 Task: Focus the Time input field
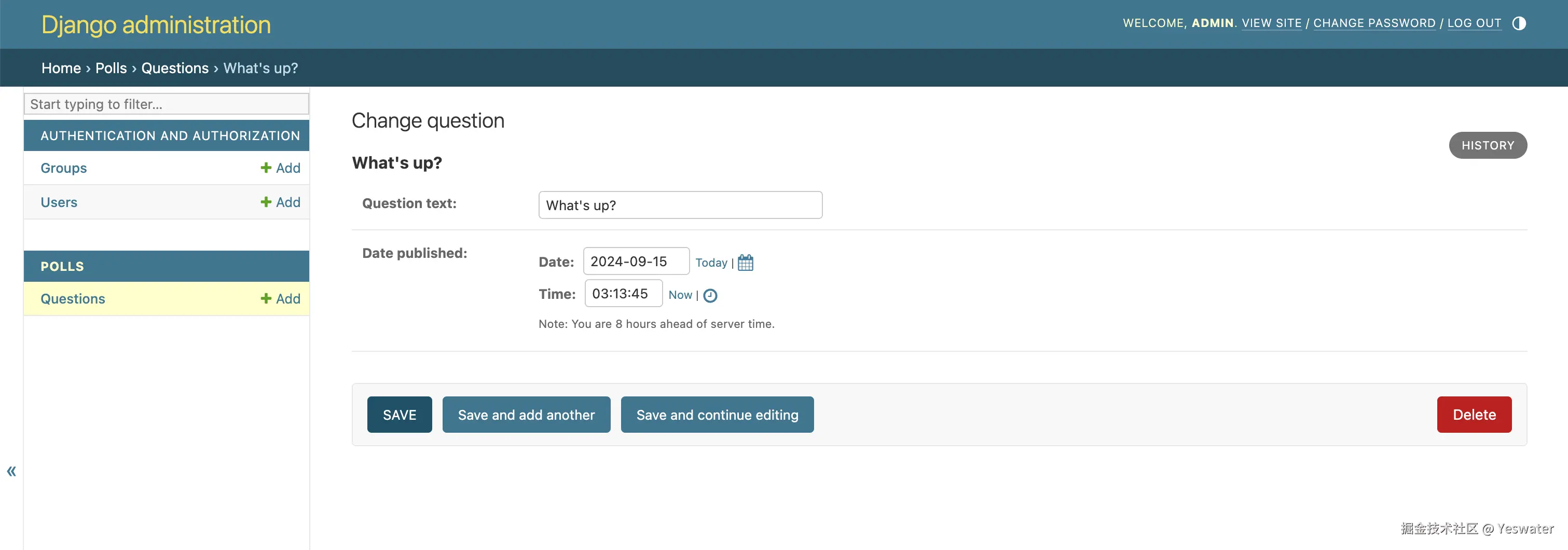(x=623, y=293)
